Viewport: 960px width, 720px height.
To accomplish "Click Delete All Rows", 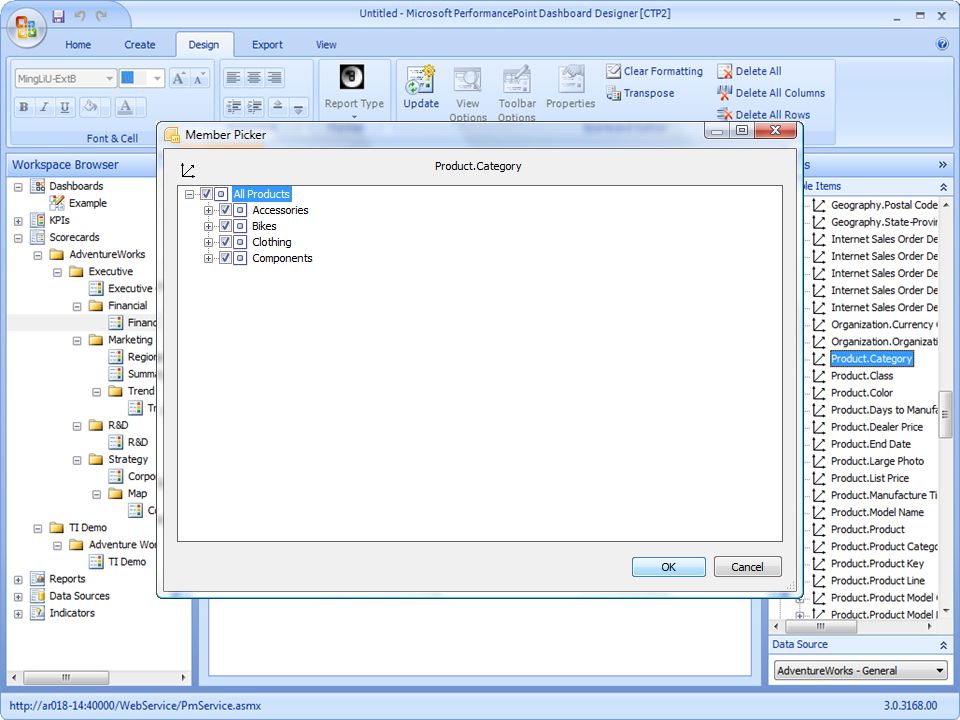I will coord(763,114).
